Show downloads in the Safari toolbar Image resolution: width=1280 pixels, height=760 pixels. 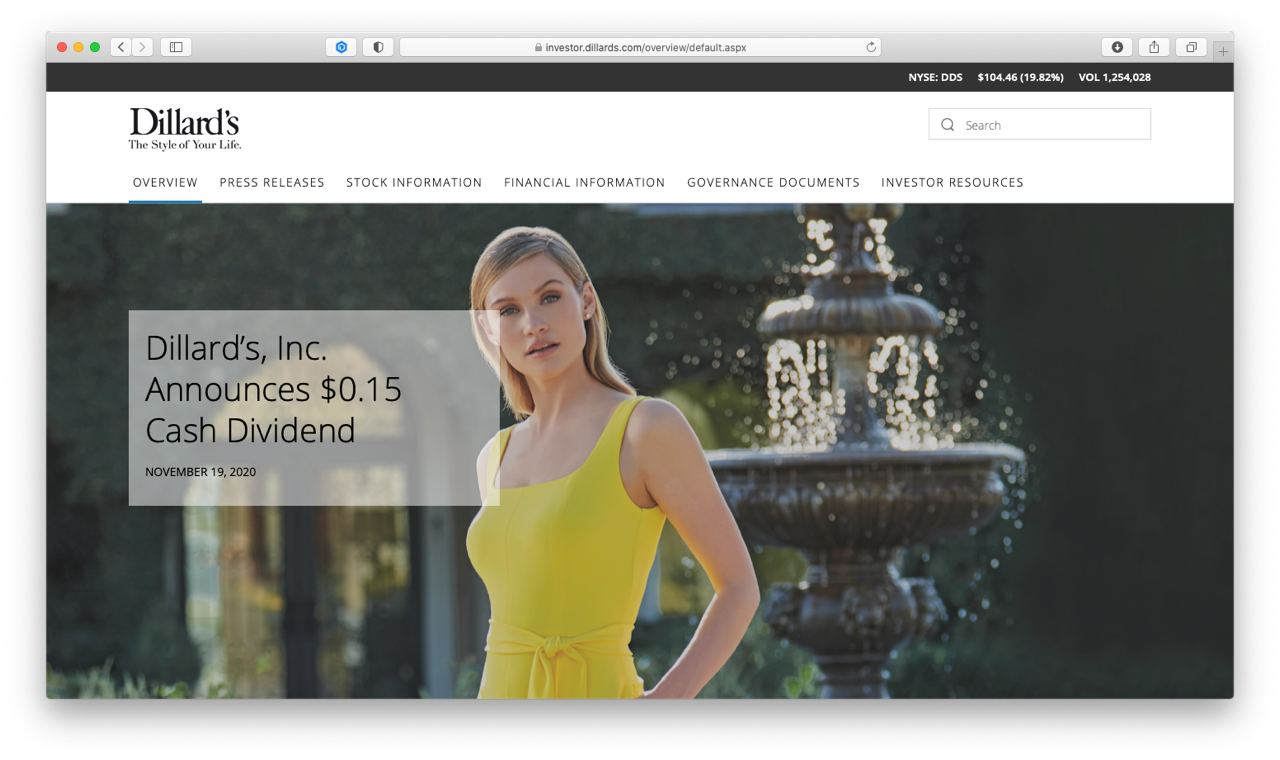tap(1117, 47)
